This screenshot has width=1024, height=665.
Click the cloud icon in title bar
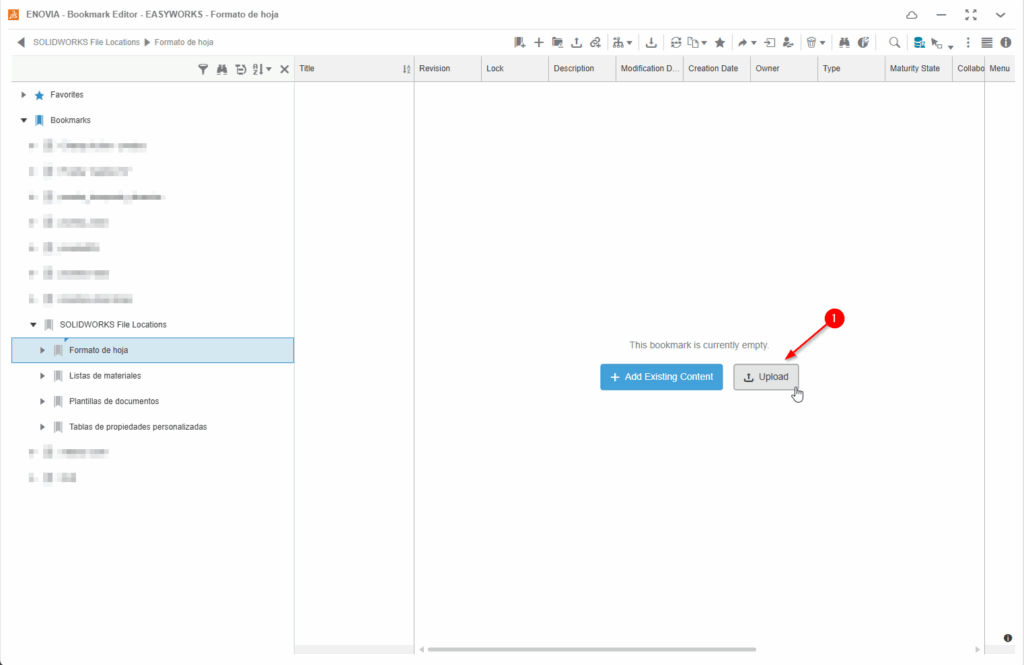pyautogui.click(x=912, y=14)
